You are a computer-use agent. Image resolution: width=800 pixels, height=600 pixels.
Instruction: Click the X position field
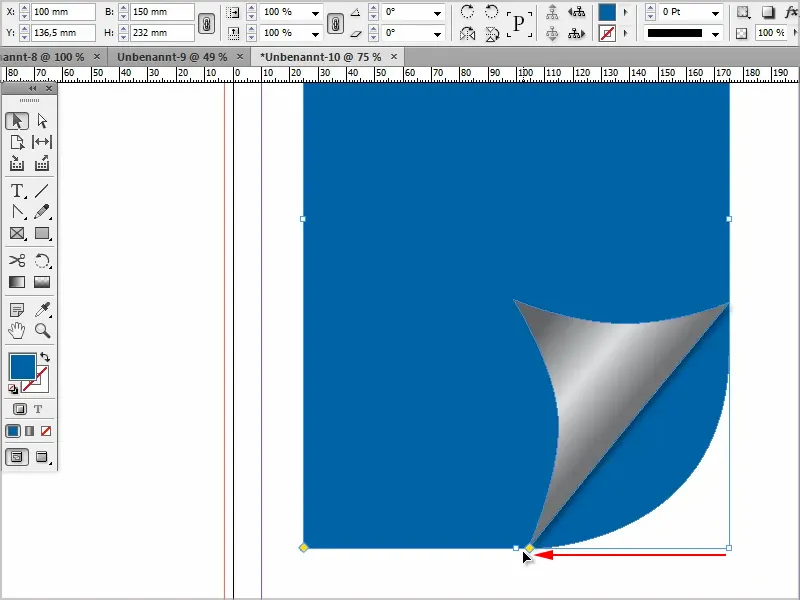63,12
